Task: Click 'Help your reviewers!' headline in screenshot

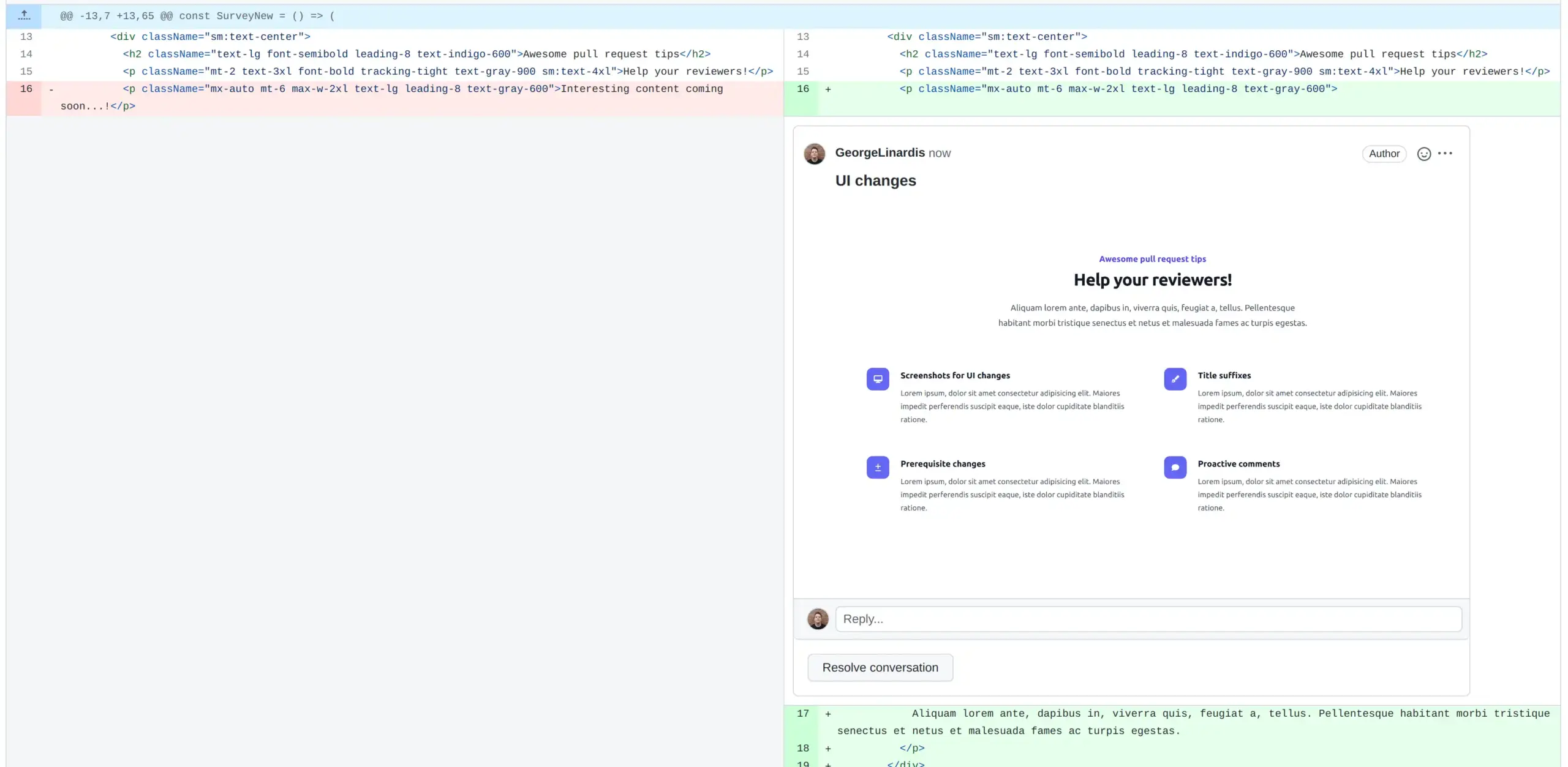Action: pos(1152,280)
